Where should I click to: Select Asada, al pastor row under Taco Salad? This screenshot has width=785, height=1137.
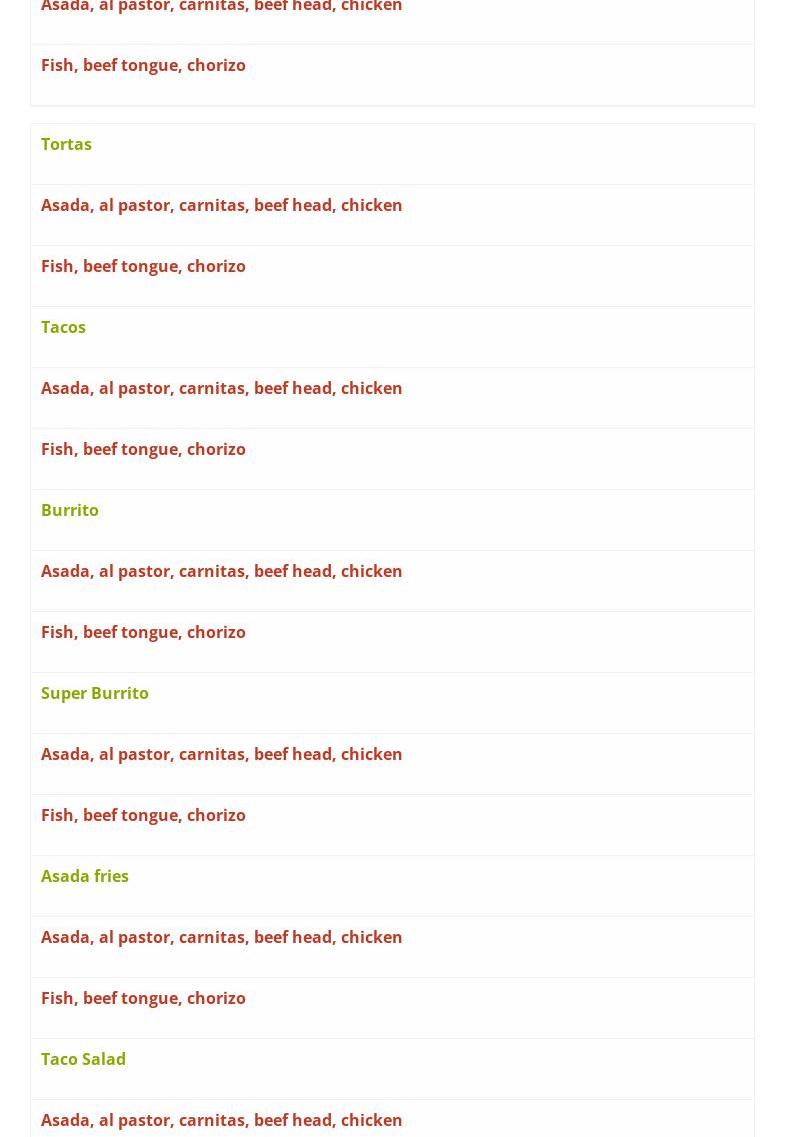221,1120
